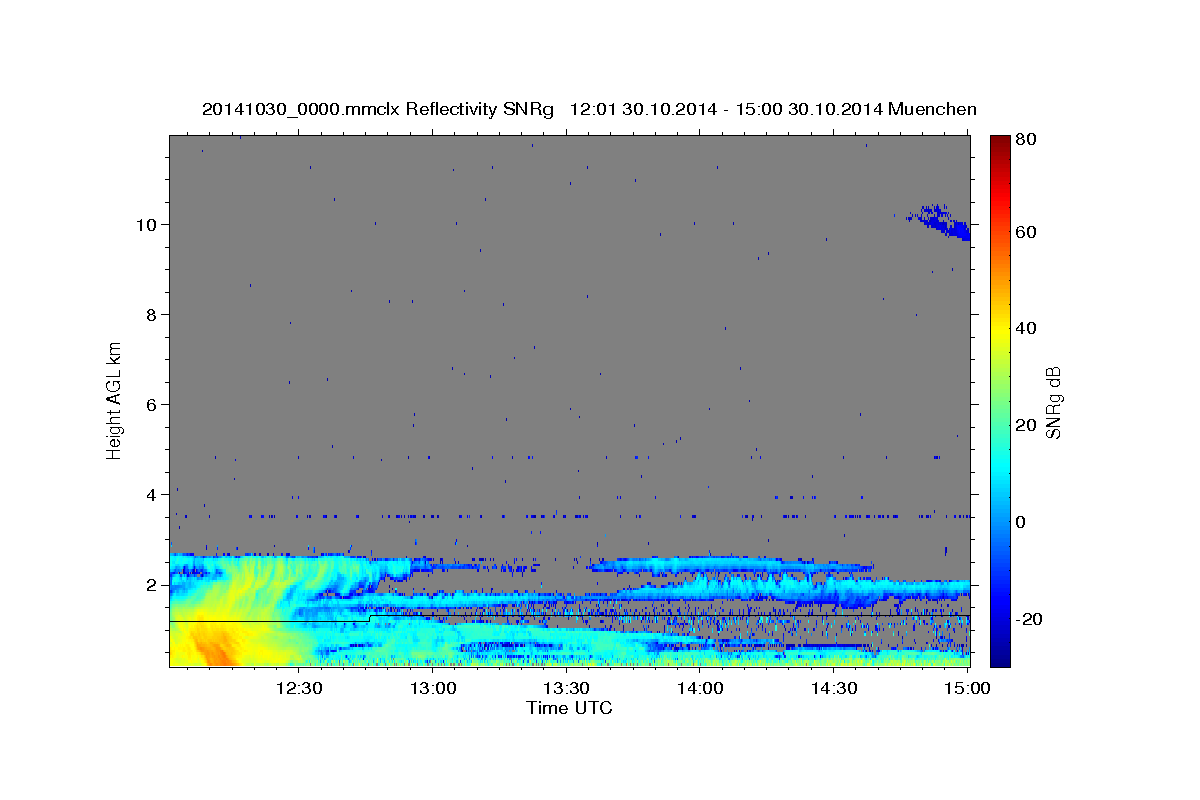Click the height label 6 on y-axis
This screenshot has height=800, width=1200.
pyautogui.click(x=152, y=405)
